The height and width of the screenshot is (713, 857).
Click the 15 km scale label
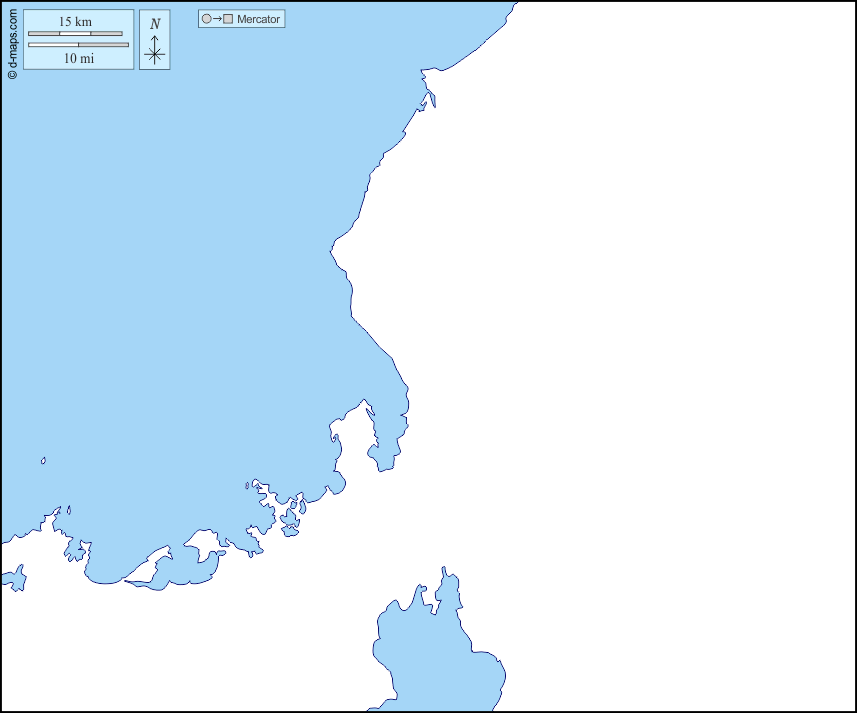[x=75, y=22]
